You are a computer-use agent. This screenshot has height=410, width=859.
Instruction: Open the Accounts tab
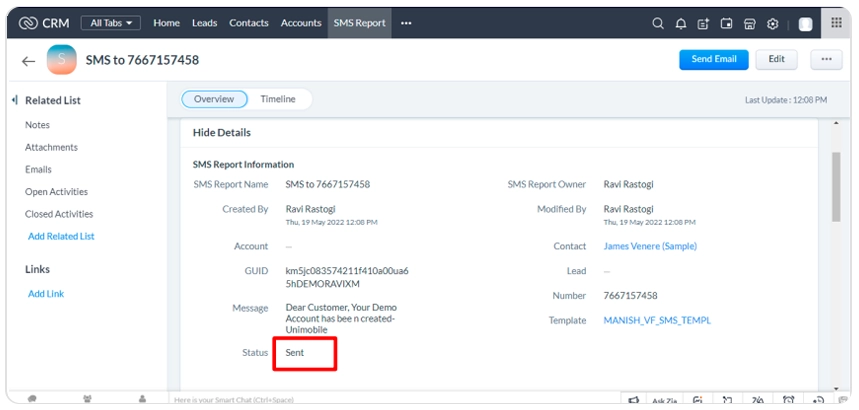(301, 23)
